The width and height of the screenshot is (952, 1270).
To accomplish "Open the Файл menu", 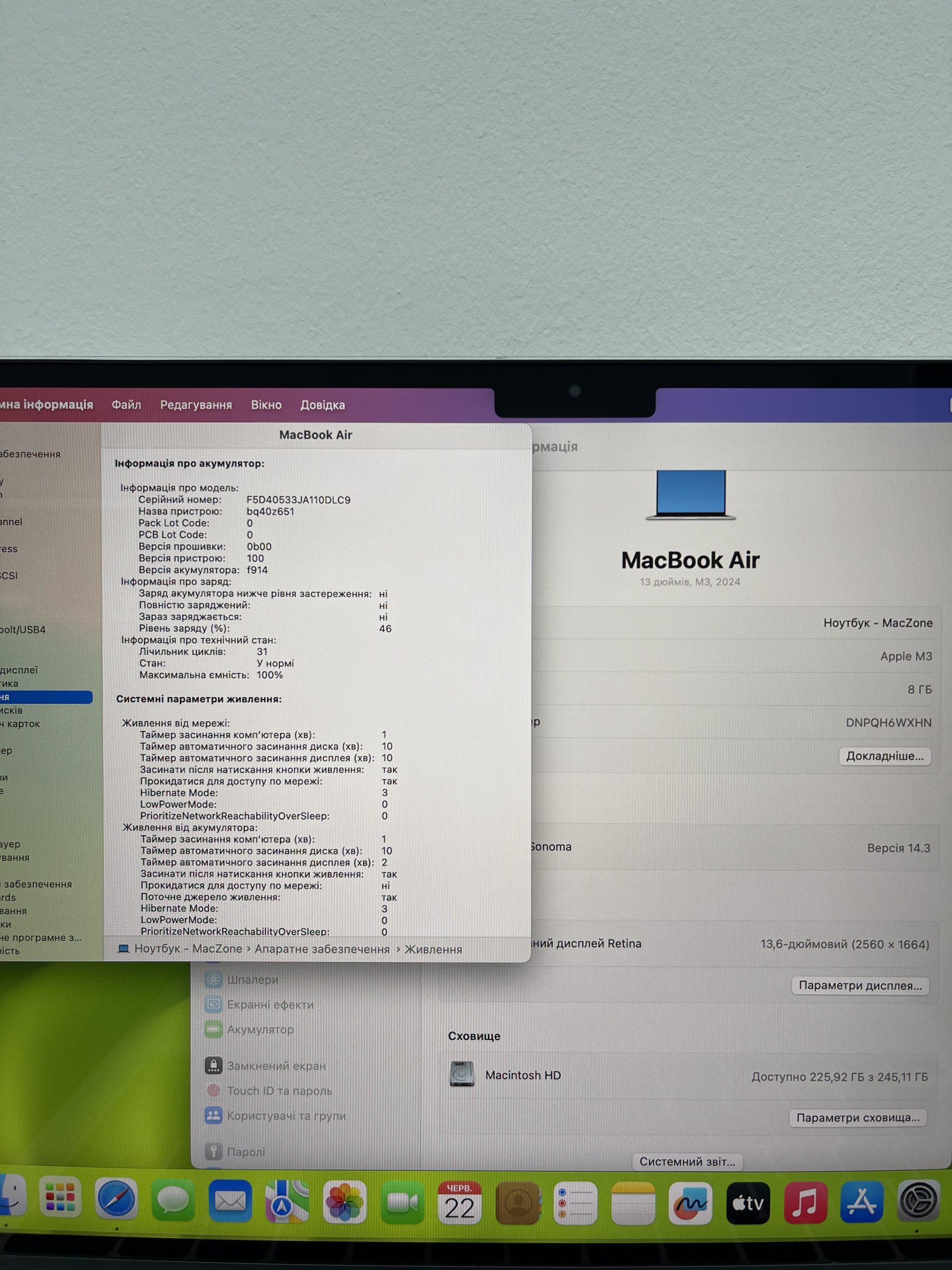I will click(x=126, y=405).
